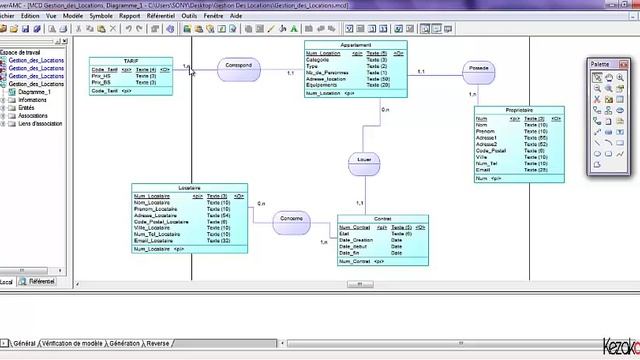This screenshot has width=640, height=360.
Task: Select the inheritance tool in Palette
Action: point(609,110)
